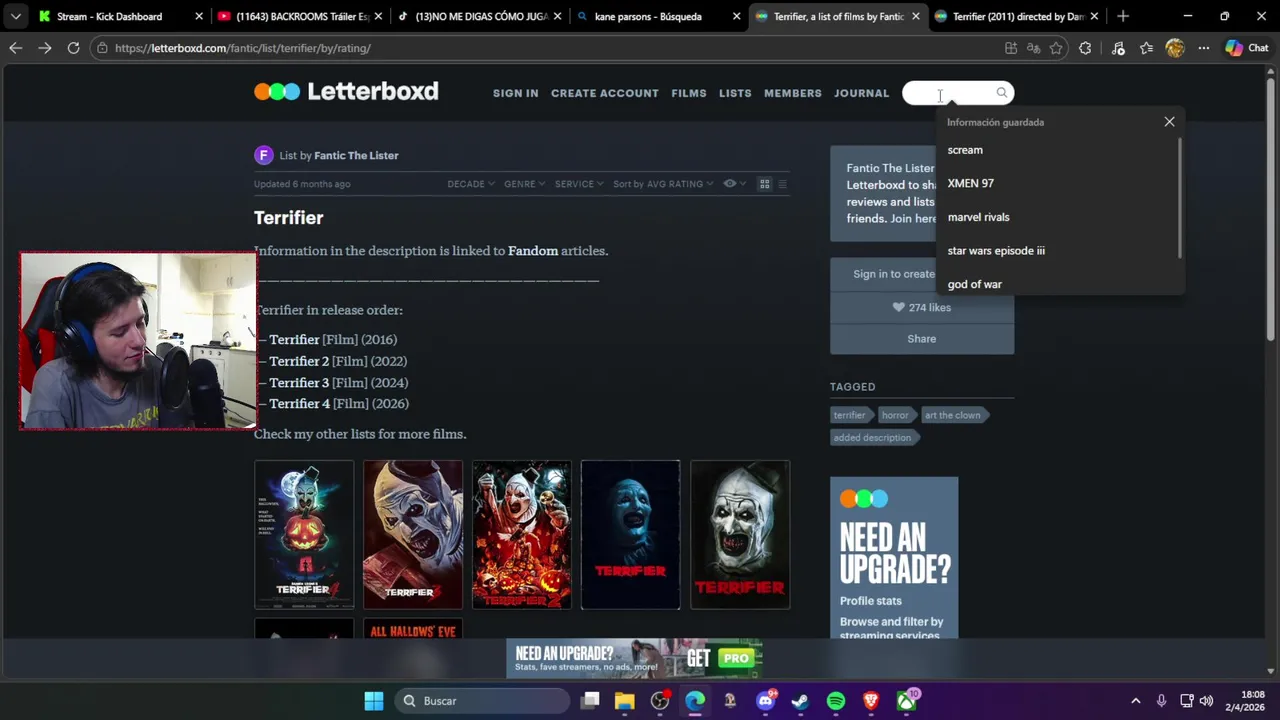Select 'marvel rivals' suggestion
1280x720 pixels.
click(1058, 217)
